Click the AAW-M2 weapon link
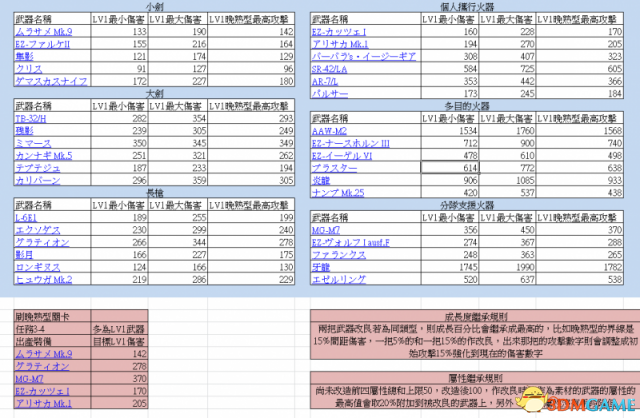This screenshot has width=640, height=418. click(329, 131)
